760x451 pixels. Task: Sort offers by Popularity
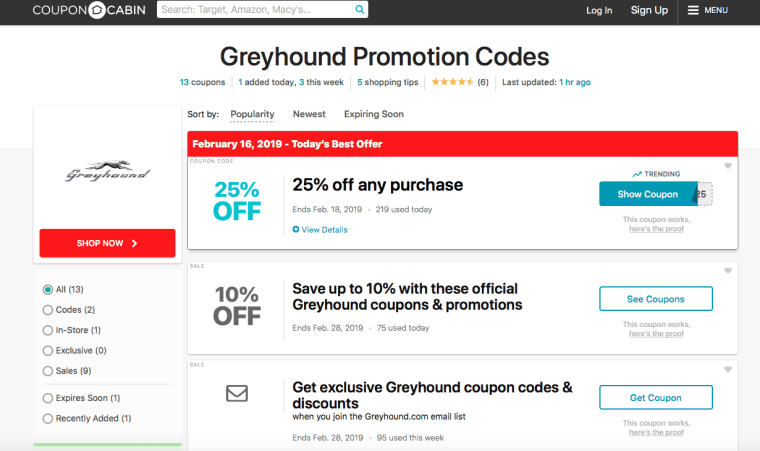click(x=252, y=115)
